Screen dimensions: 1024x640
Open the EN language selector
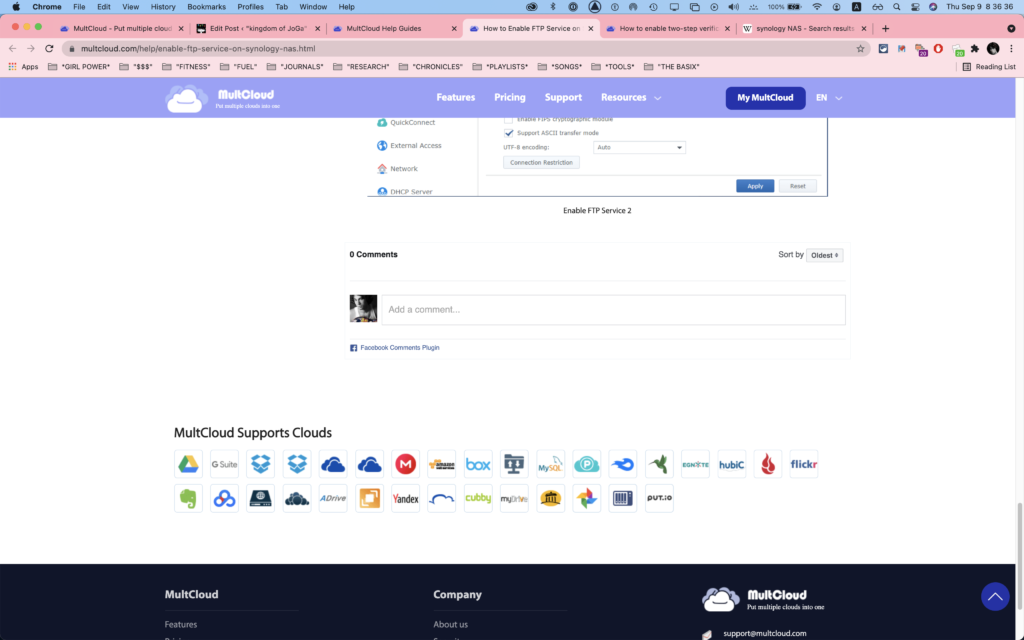[829, 97]
